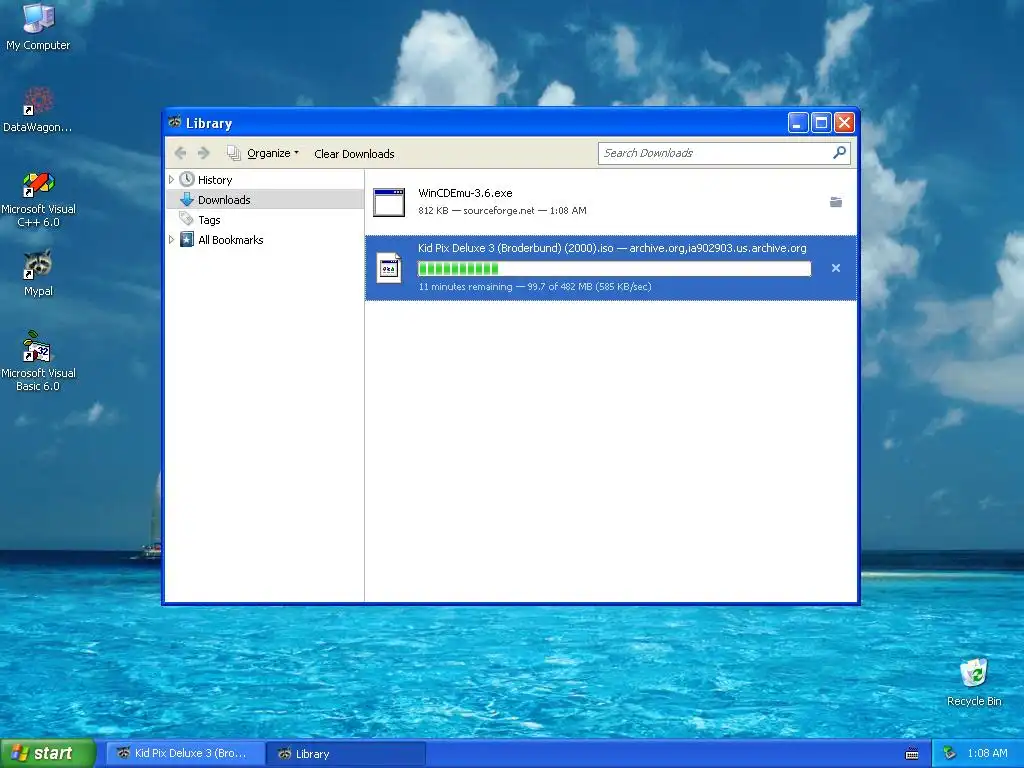Open the Start menu

(x=47, y=753)
